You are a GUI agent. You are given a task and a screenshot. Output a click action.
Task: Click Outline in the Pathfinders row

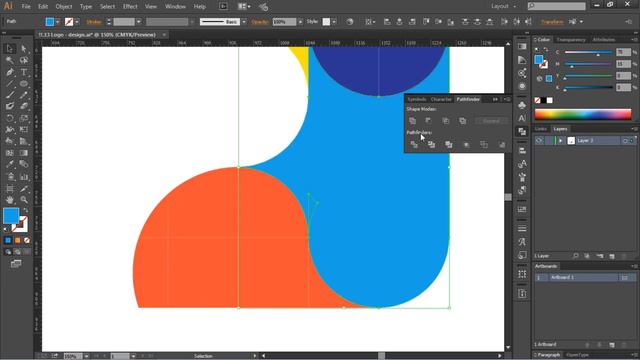tap(484, 144)
